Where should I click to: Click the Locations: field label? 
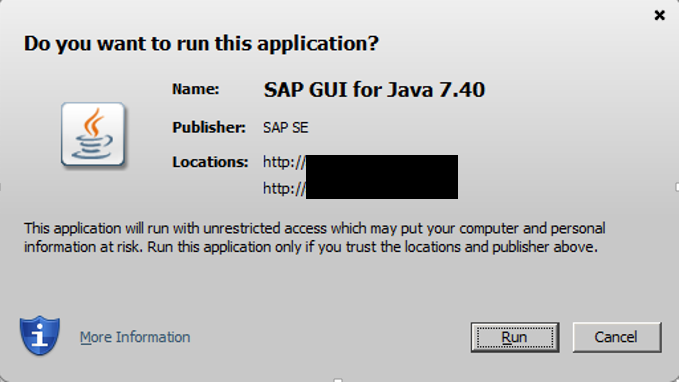coord(210,162)
